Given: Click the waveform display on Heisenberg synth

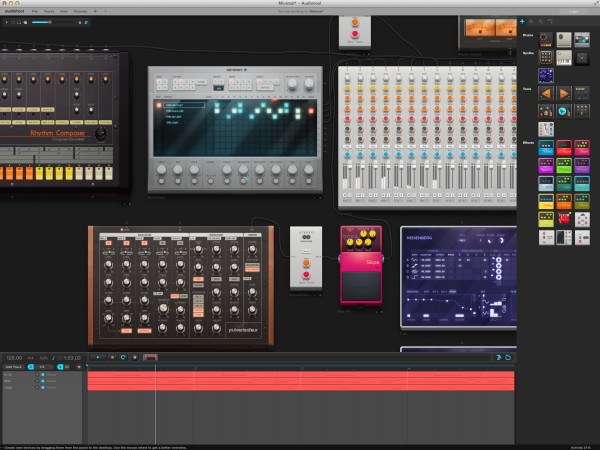Looking at the screenshot, I should pyautogui.click(x=440, y=306).
